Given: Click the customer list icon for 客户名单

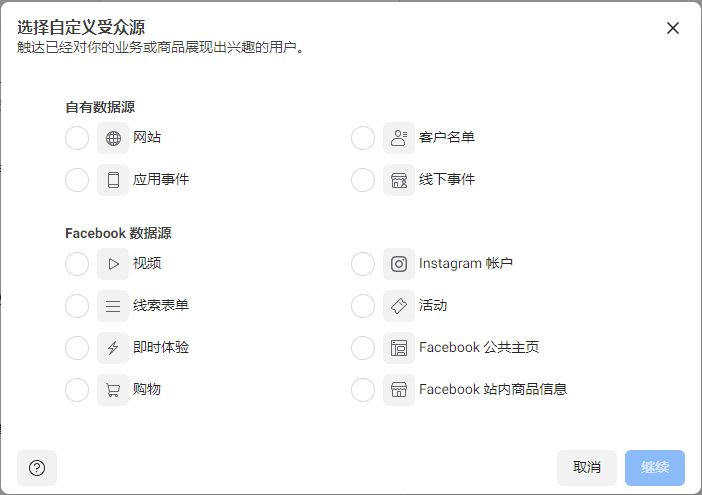Looking at the screenshot, I should [x=399, y=138].
